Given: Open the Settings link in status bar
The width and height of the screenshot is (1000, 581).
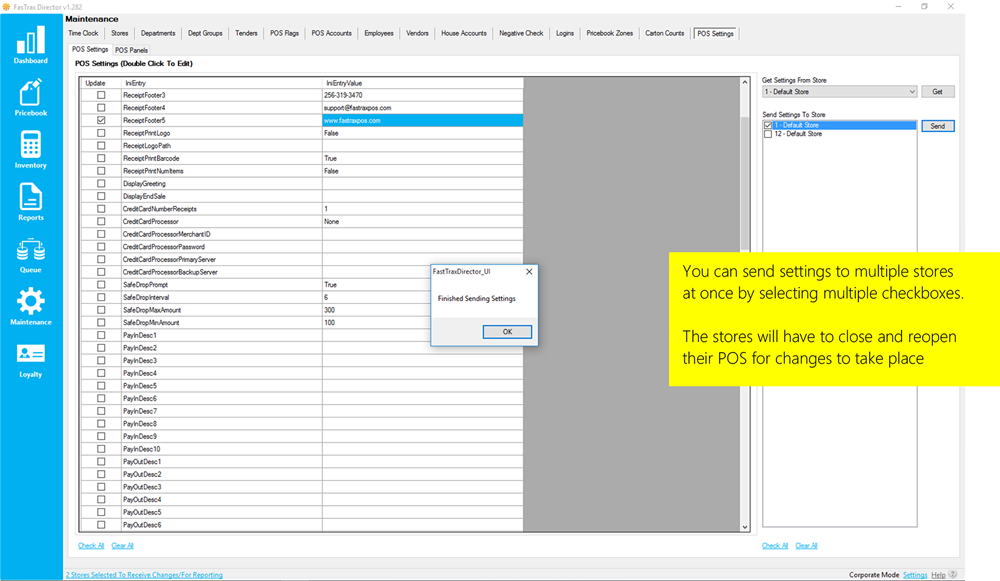Looking at the screenshot, I should 915,575.
